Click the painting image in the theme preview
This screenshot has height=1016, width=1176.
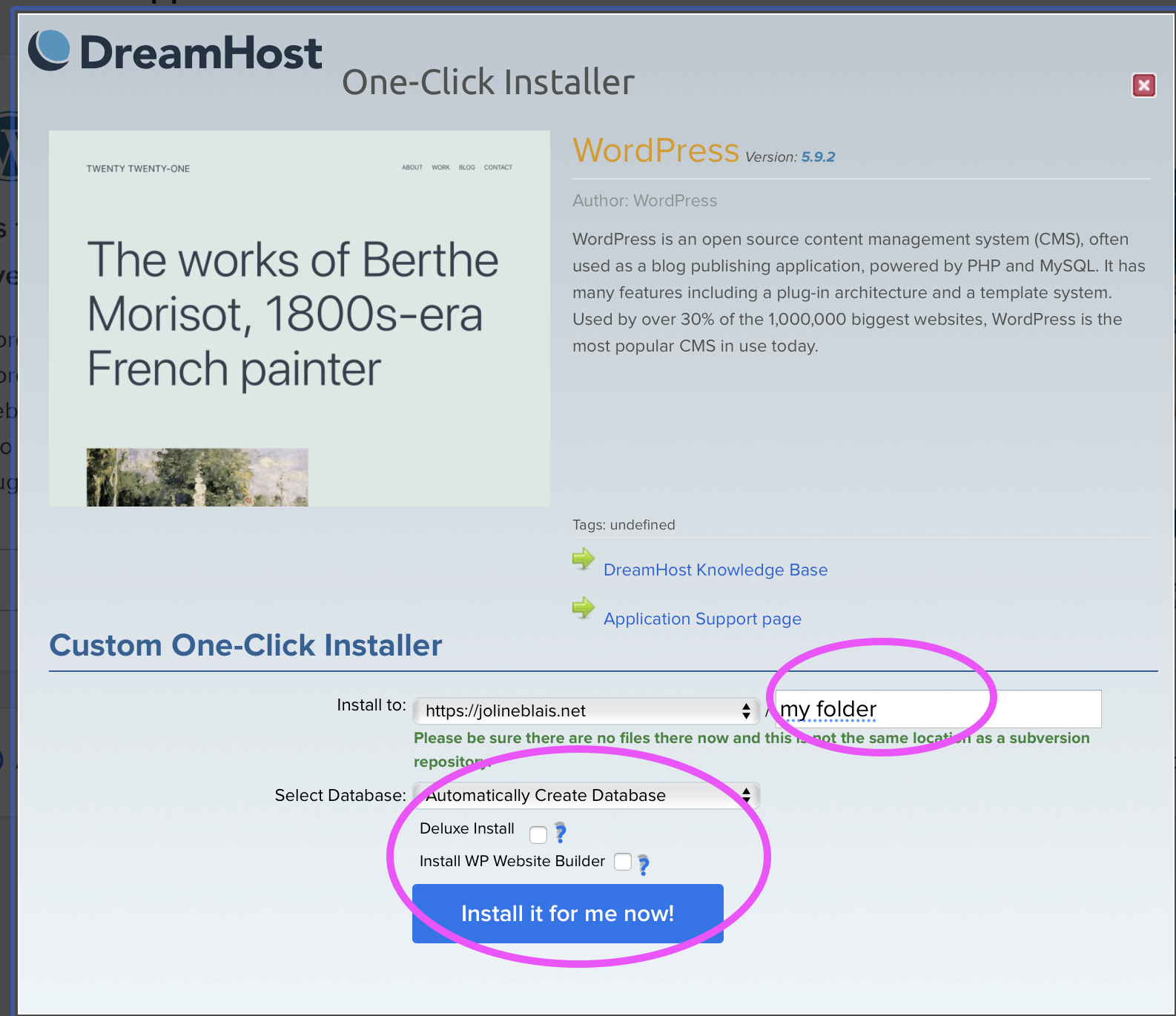coord(197,477)
